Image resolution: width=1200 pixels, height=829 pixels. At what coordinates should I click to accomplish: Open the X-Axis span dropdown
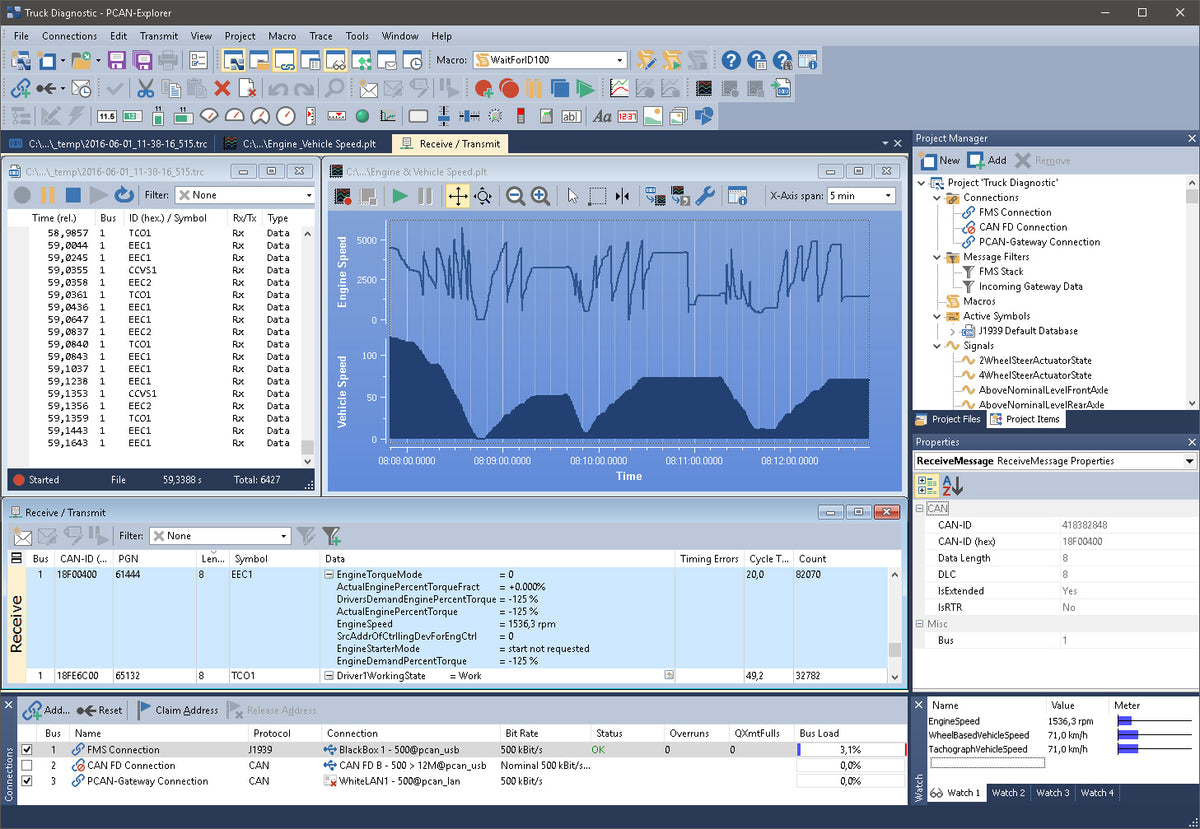(x=884, y=195)
